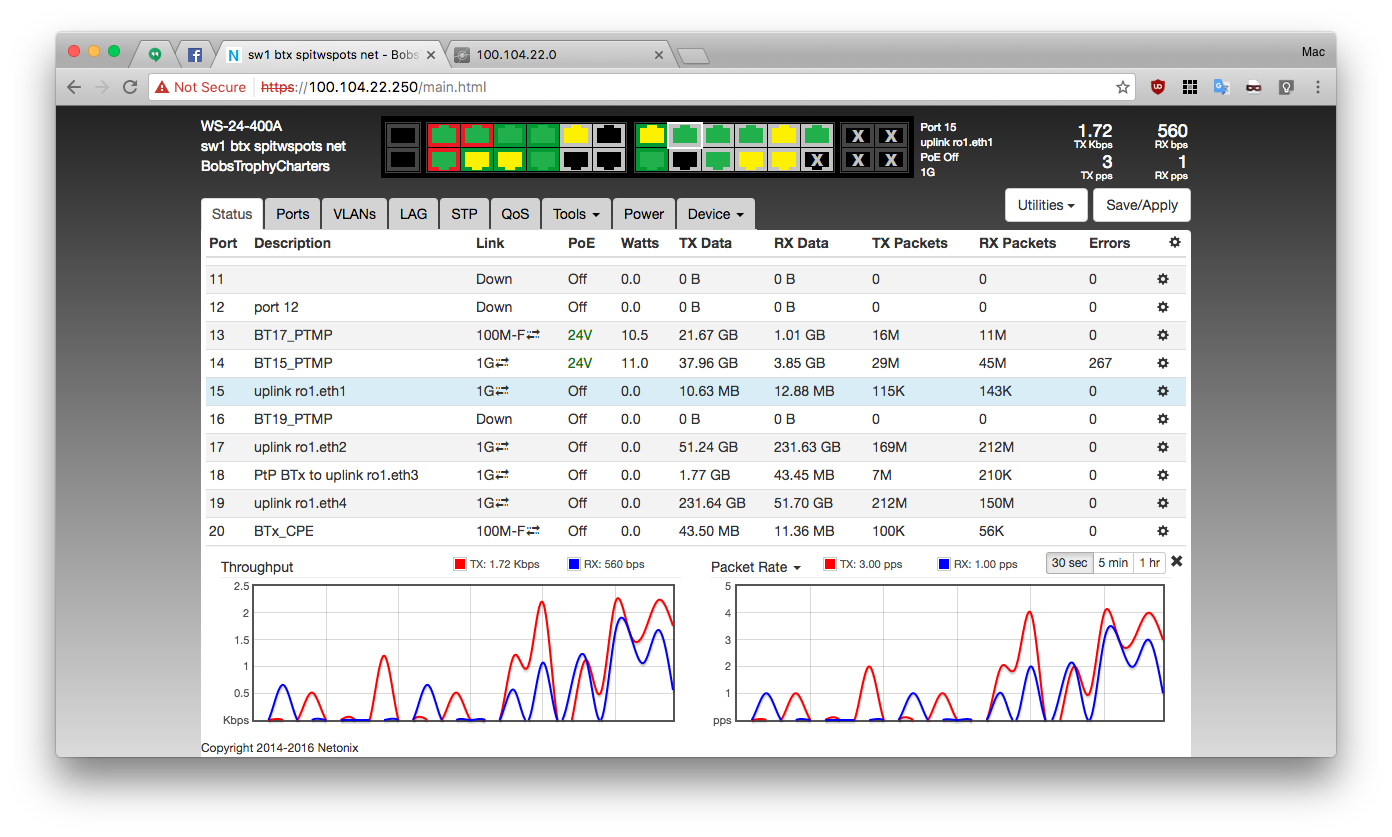Viewport: 1392px width, 837px height.
Task: Close the graph panel with X icon
Action: (x=1177, y=562)
